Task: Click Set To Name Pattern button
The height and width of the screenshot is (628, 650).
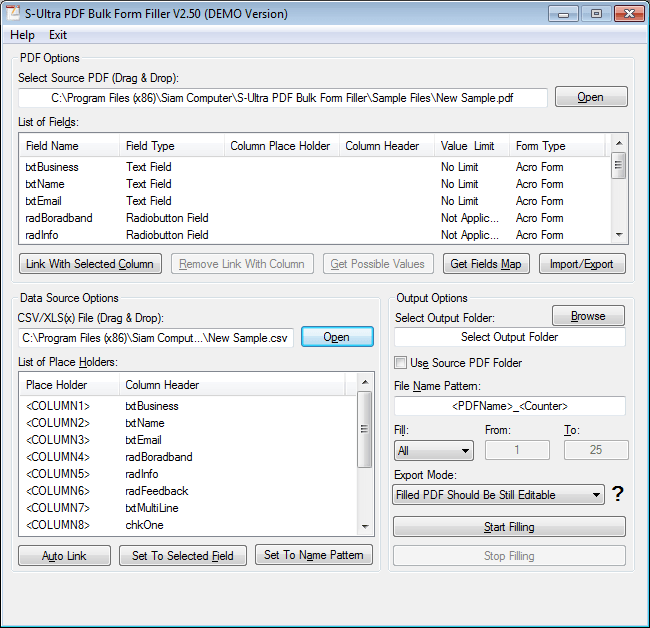Action: click(314, 555)
